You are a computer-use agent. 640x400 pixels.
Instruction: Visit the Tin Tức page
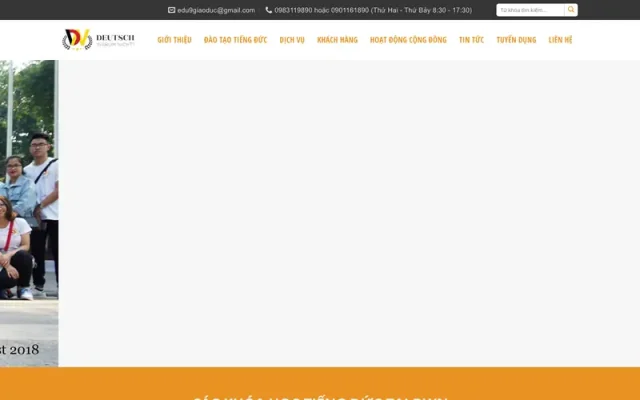(x=471, y=40)
